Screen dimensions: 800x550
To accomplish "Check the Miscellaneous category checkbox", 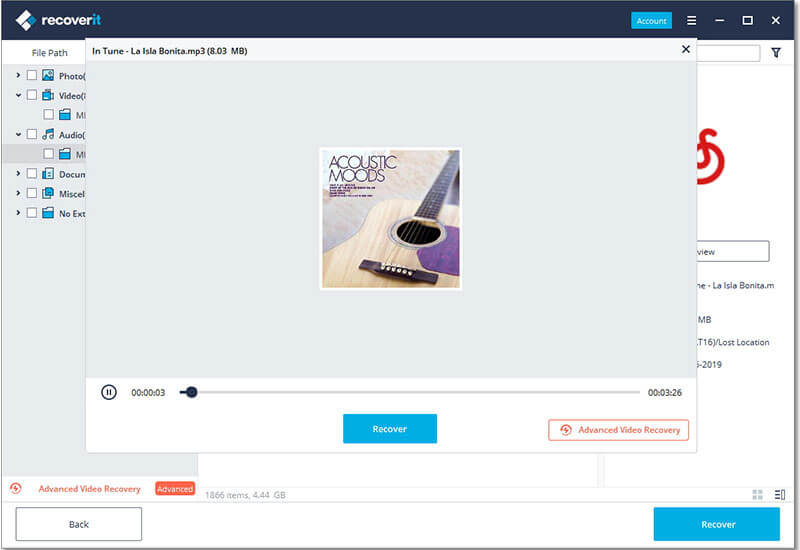I will coord(32,193).
